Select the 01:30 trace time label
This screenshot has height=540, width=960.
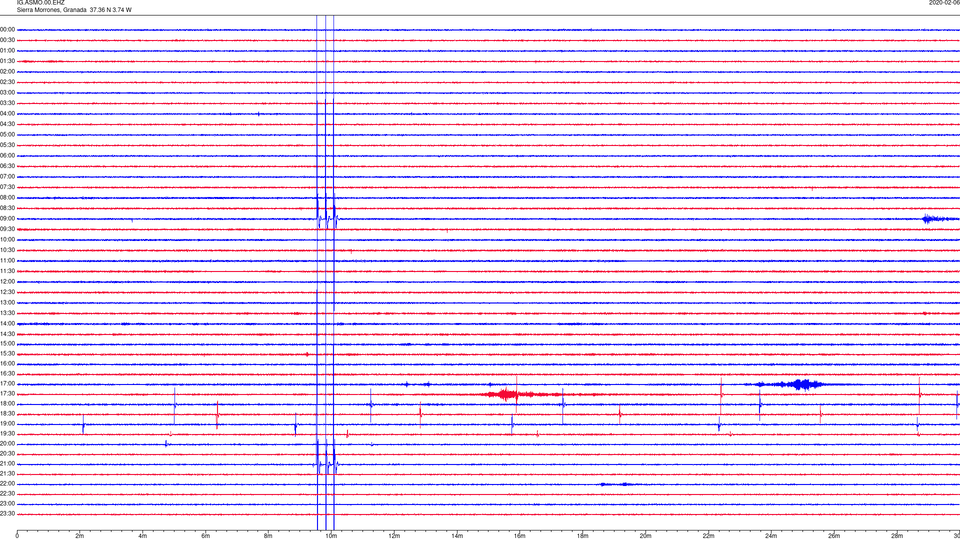tap(7, 61)
